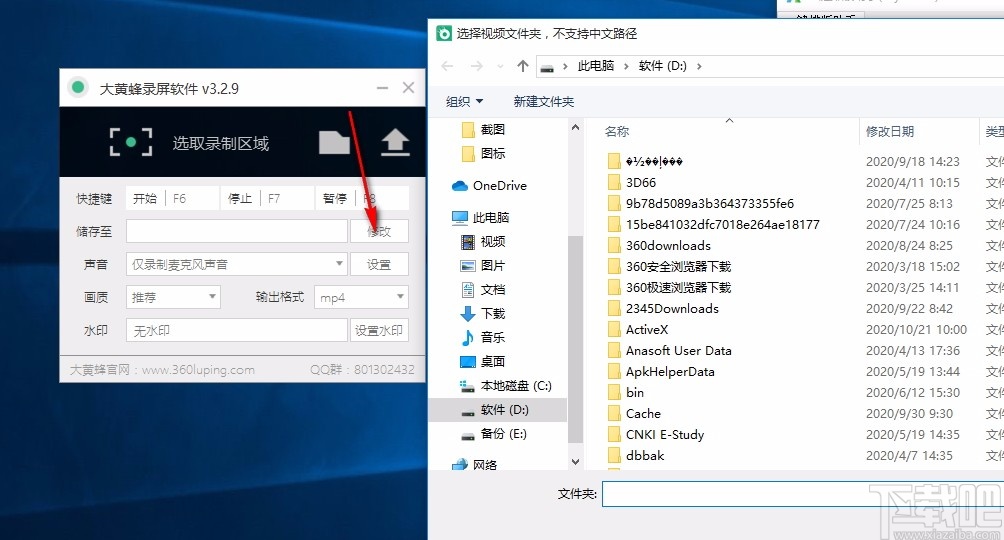Open the www.360luping.com website link
The image size is (1004, 540).
coord(198,370)
